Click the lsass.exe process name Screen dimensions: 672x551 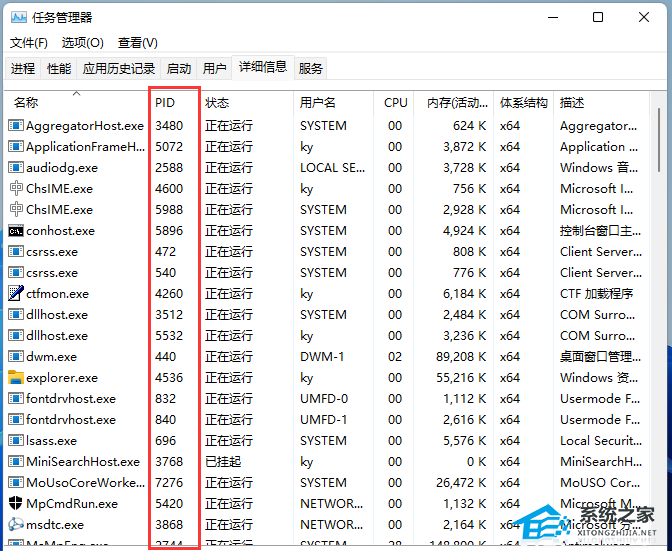[x=51, y=440]
